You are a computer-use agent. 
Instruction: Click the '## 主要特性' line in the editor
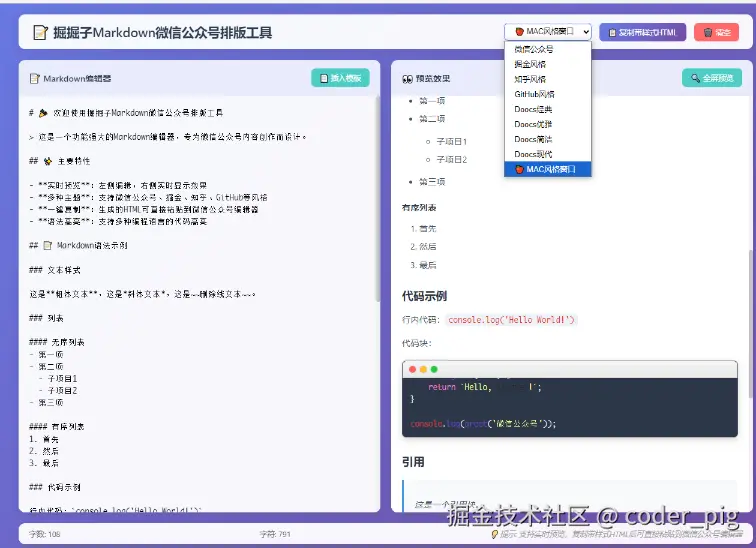[x=59, y=161]
